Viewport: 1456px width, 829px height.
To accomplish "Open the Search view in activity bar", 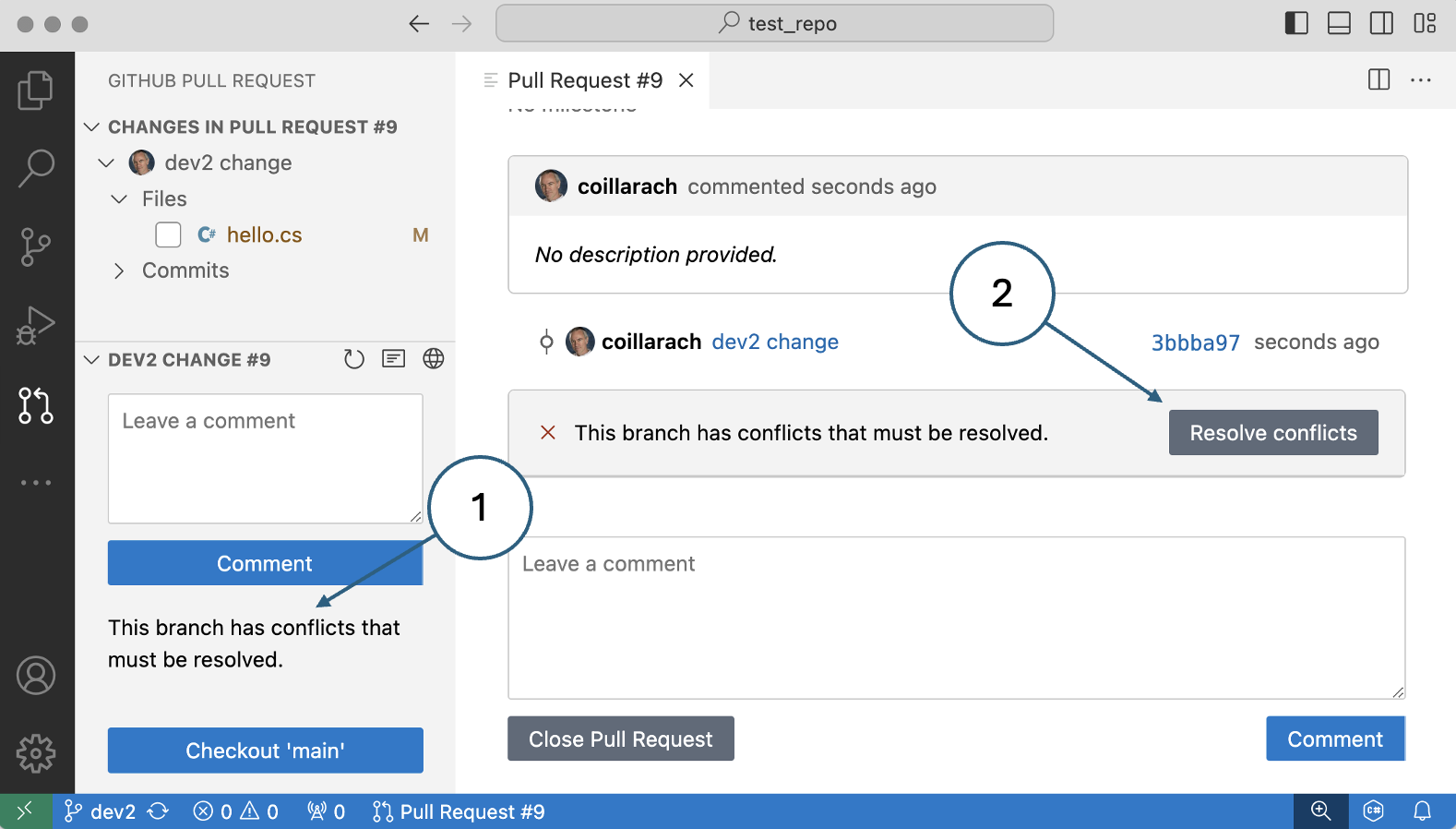I will click(36, 168).
